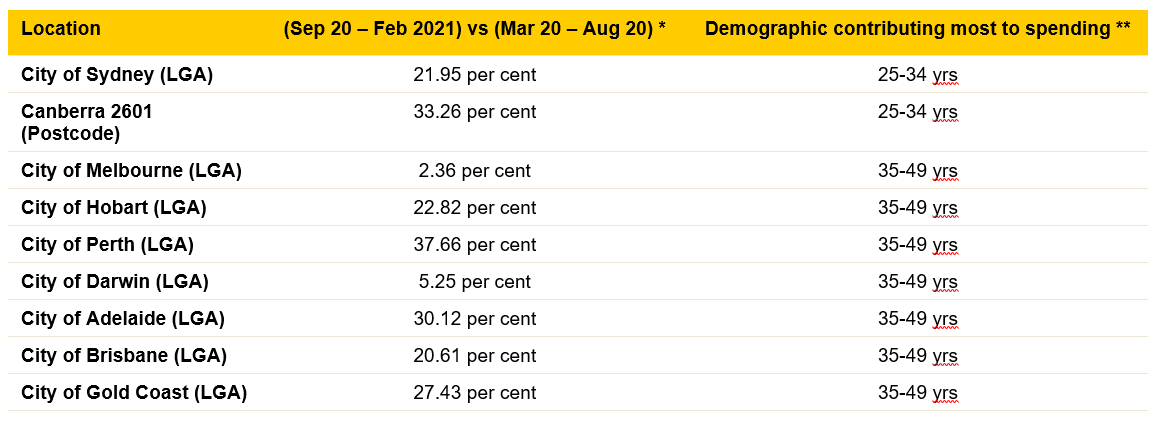
Task: Click the 33.26 per cent value
Action: (x=474, y=112)
